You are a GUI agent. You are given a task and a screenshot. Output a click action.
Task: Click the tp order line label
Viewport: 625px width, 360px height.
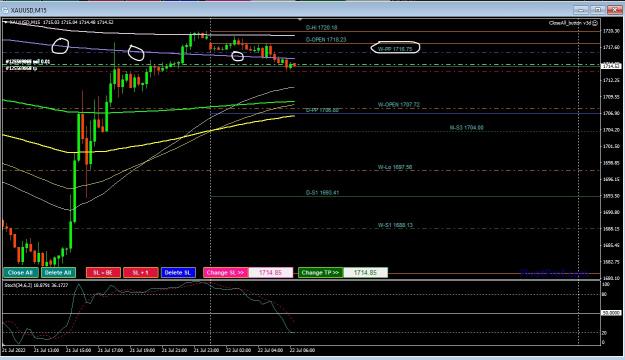pos(21,69)
